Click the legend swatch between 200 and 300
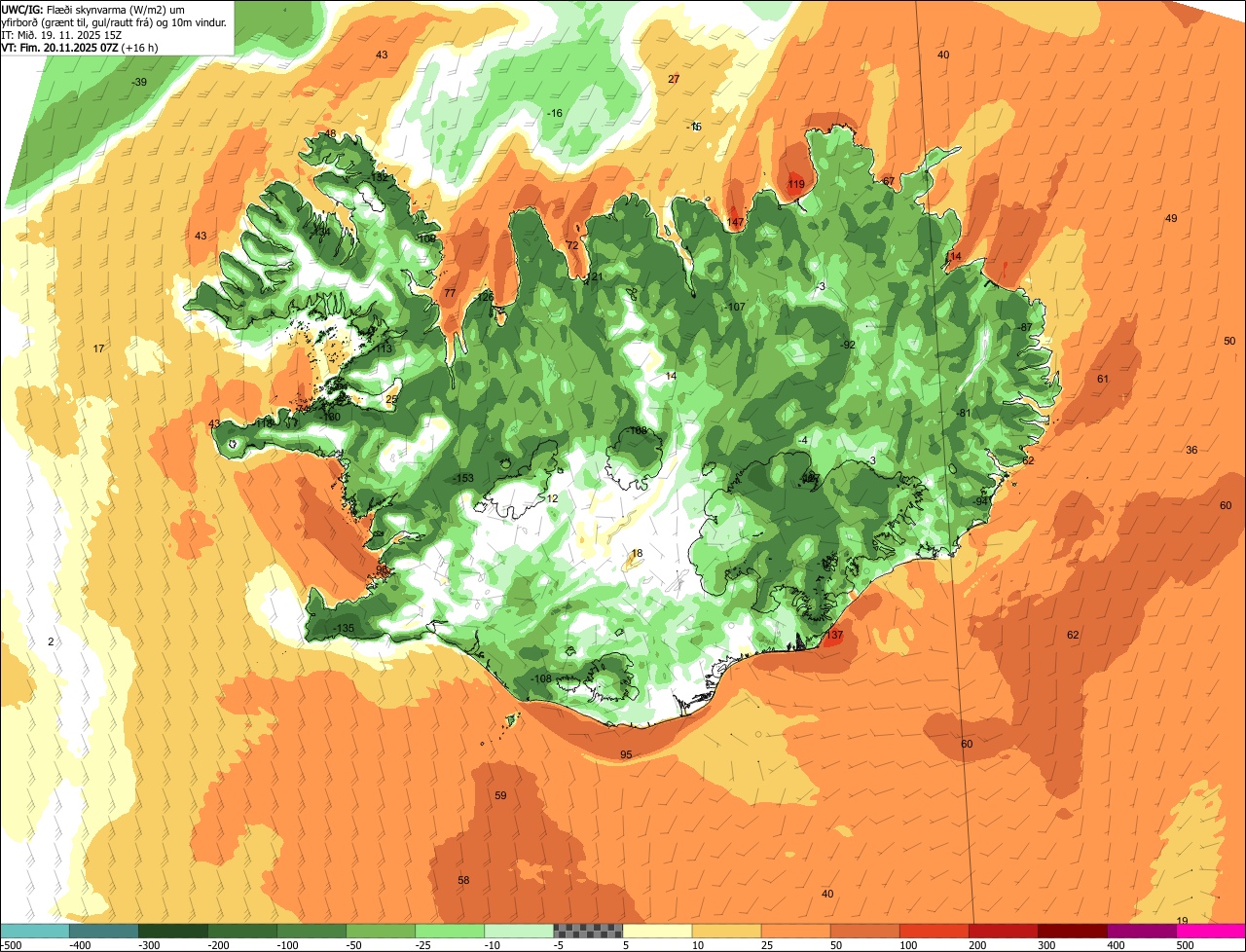Image resolution: width=1246 pixels, height=952 pixels. [1004, 931]
